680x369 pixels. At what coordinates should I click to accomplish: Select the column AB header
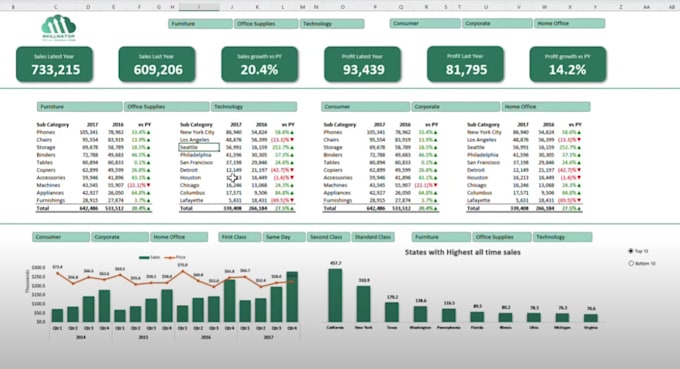[x=671, y=7]
